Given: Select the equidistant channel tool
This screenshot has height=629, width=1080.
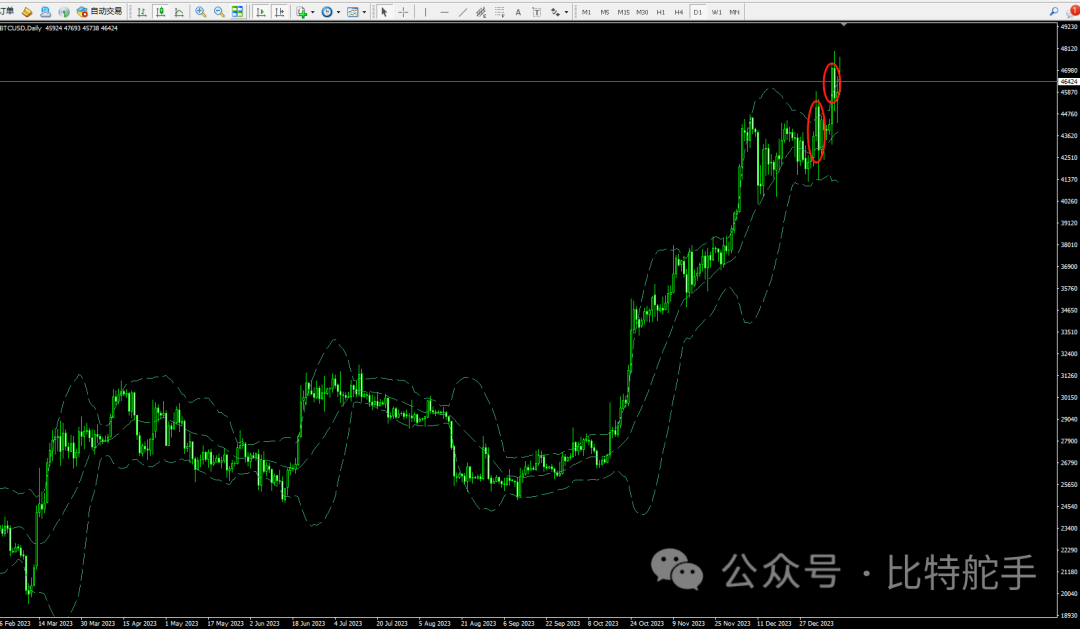Looking at the screenshot, I should point(481,12).
